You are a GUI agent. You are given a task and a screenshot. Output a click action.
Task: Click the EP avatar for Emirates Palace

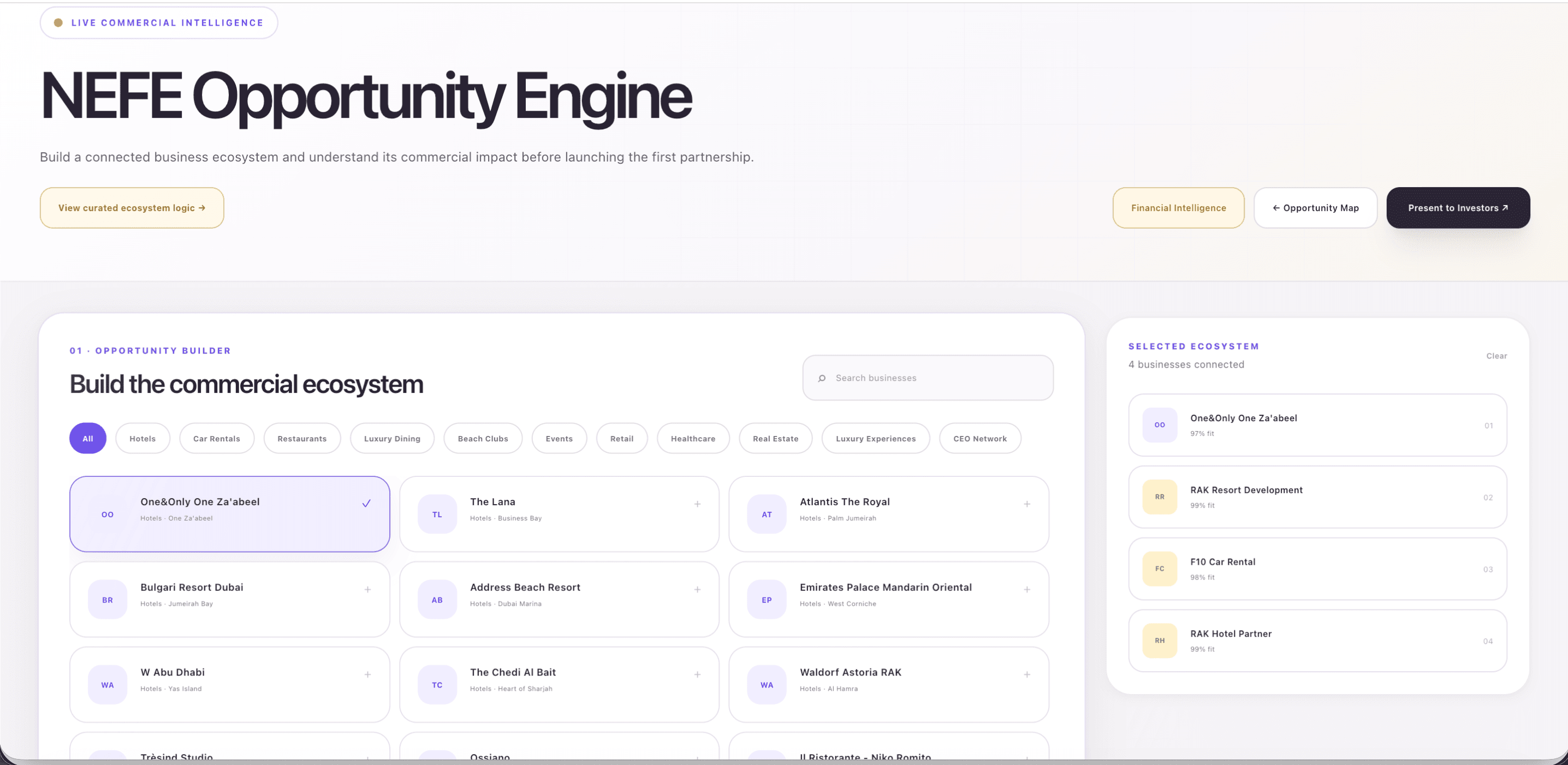pos(767,600)
